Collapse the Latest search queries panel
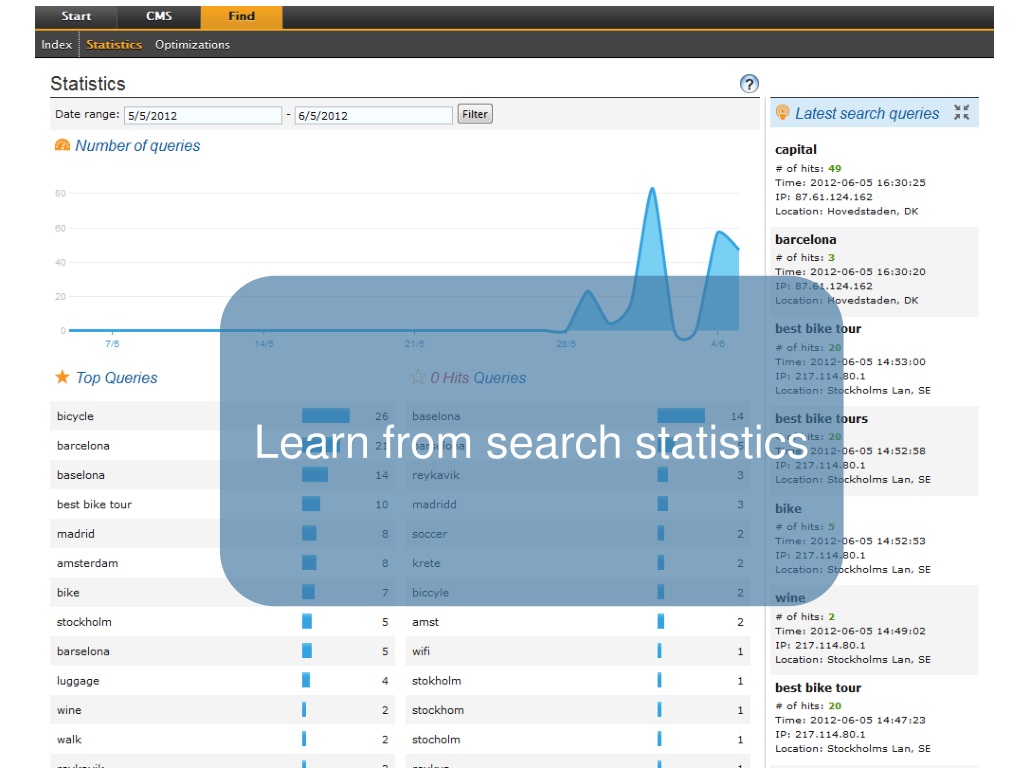1024x768 pixels. coord(961,112)
